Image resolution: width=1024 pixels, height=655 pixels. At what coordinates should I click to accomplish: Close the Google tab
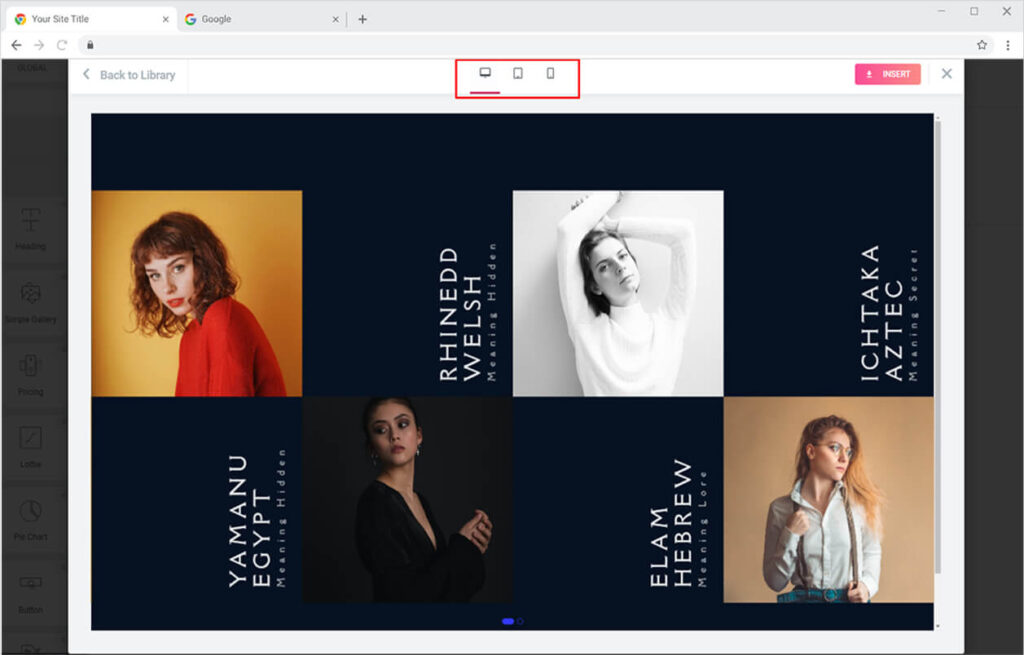pos(334,19)
